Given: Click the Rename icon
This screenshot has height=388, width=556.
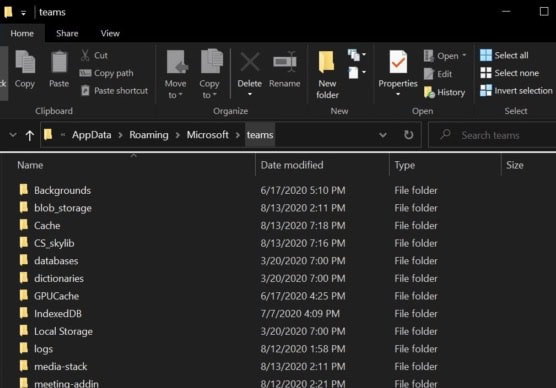Looking at the screenshot, I should click(284, 62).
